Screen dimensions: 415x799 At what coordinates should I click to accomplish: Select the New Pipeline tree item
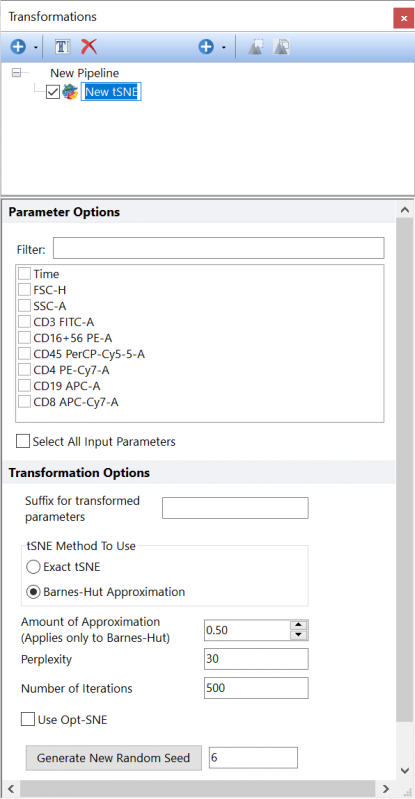click(85, 73)
